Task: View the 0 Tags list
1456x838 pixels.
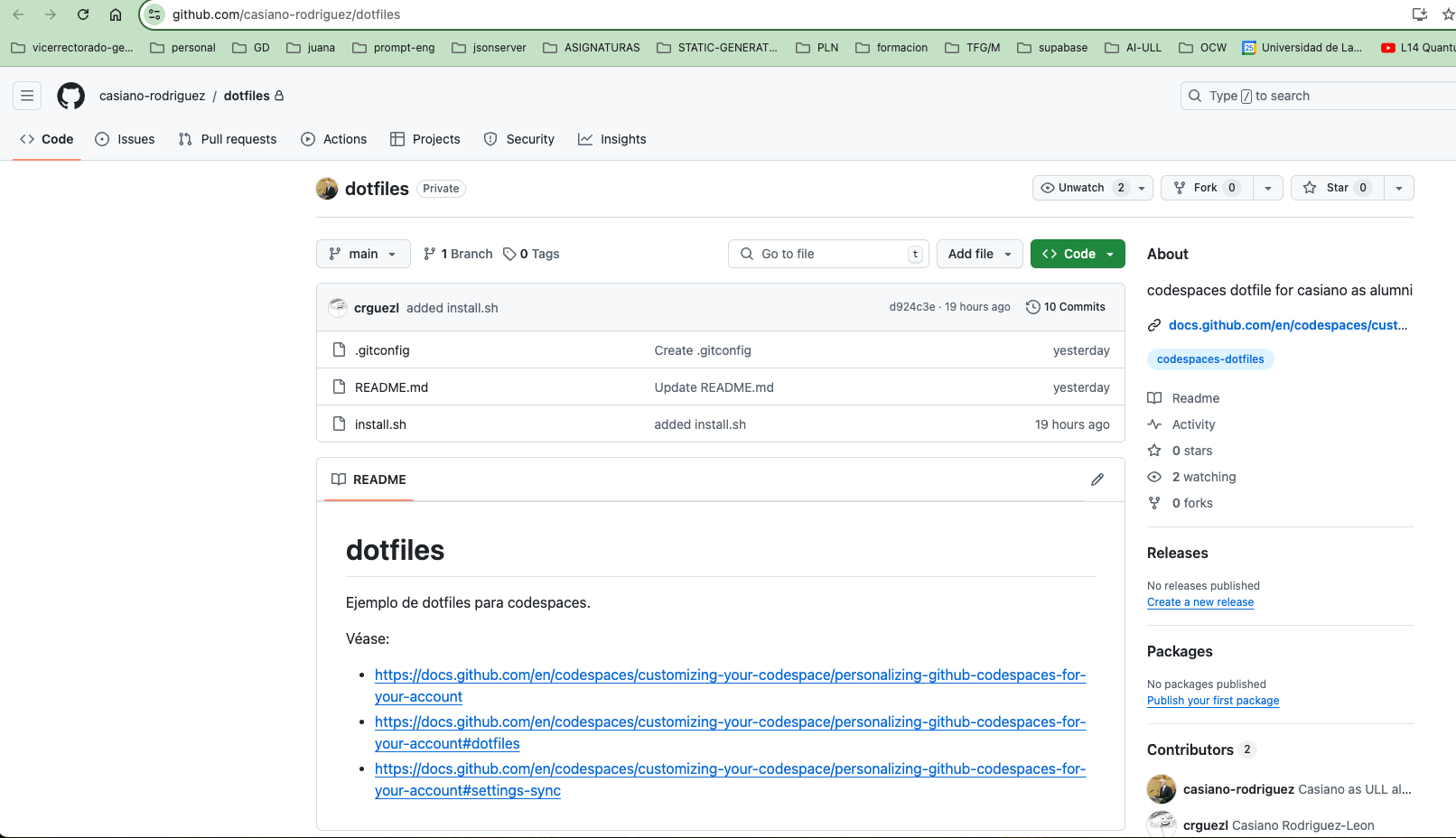Action: click(531, 254)
